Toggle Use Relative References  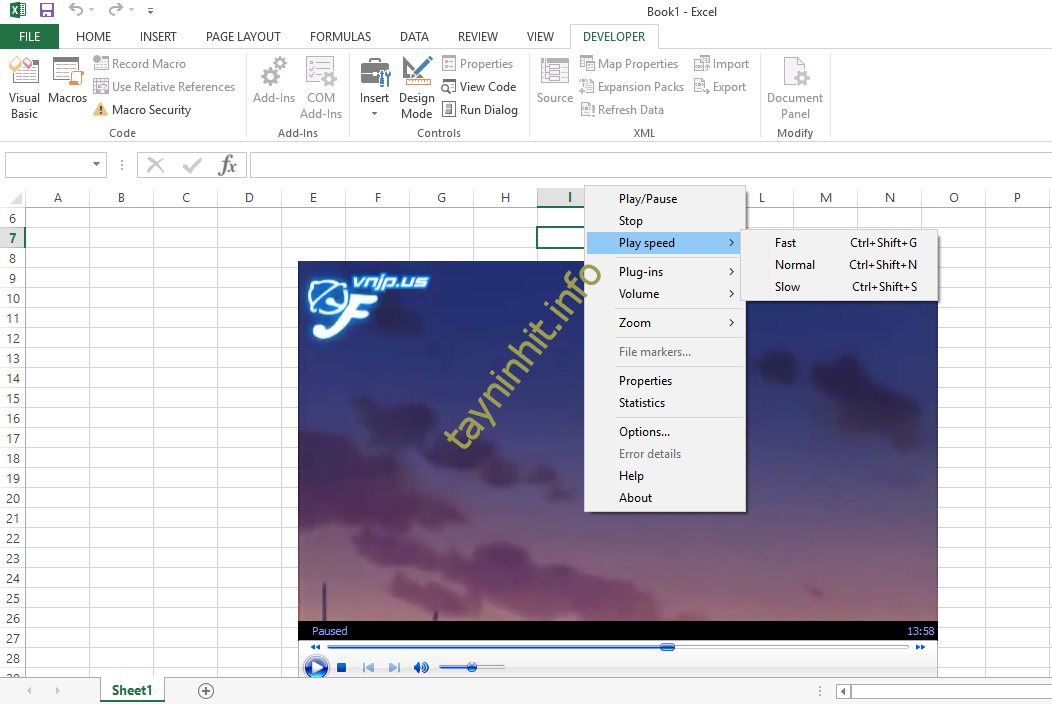[x=164, y=87]
